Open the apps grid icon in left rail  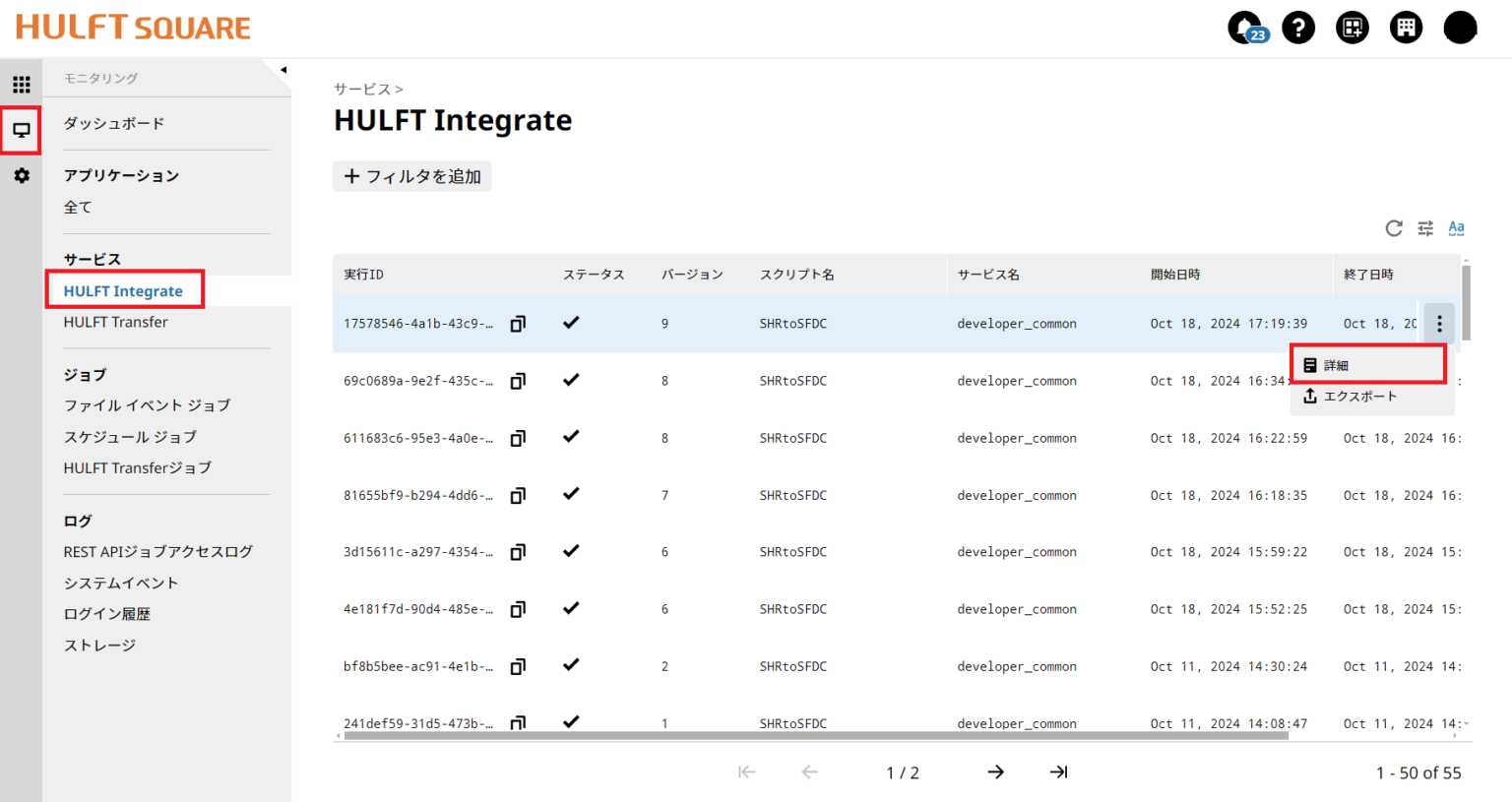[x=21, y=85]
